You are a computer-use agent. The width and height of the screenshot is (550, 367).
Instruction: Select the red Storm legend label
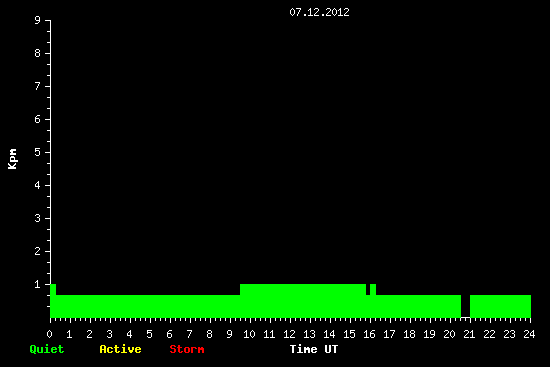(187, 349)
